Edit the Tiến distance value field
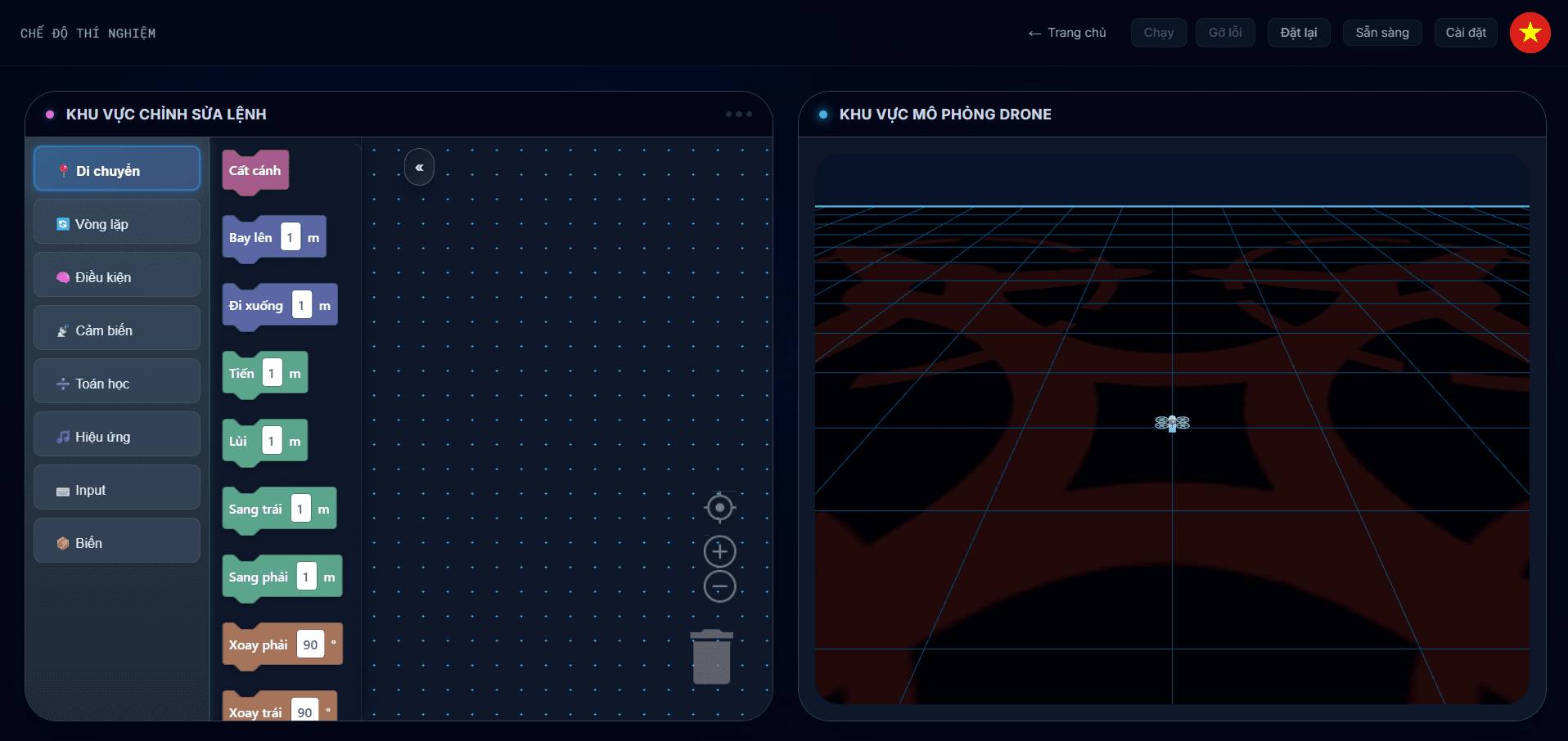The image size is (1568, 741). pyautogui.click(x=273, y=373)
